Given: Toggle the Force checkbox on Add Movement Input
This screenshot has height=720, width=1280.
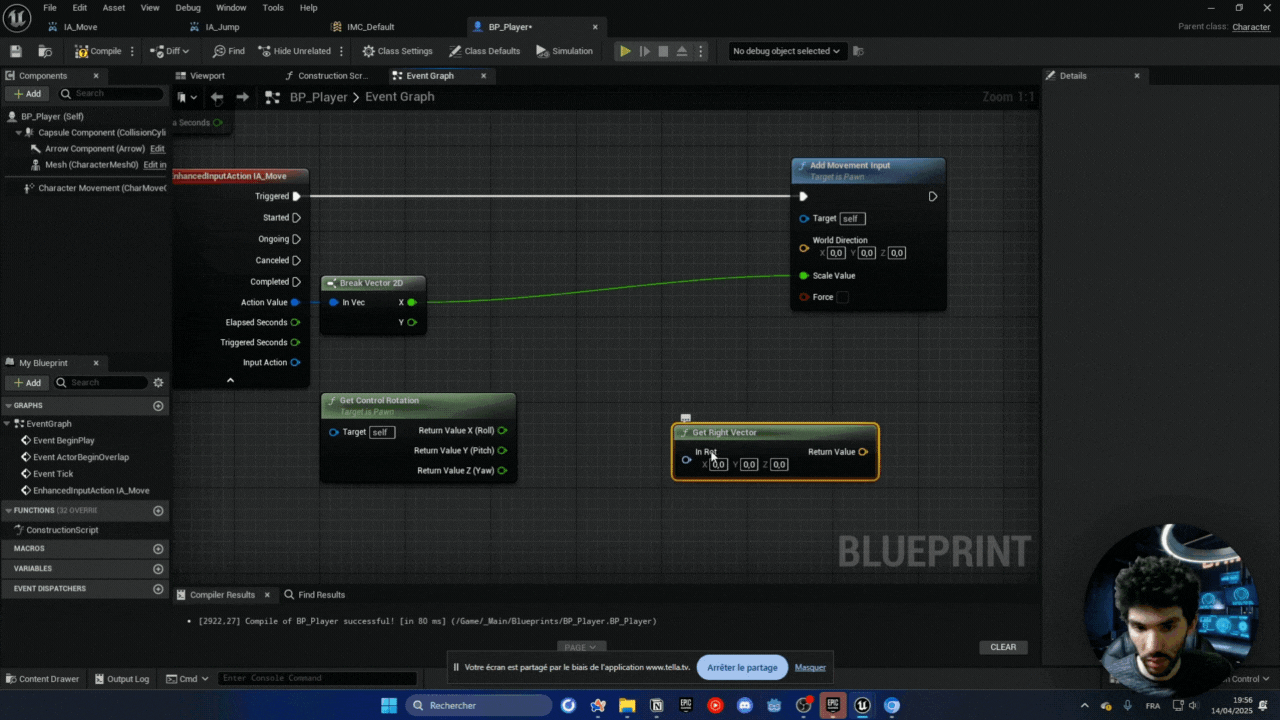Looking at the screenshot, I should click(842, 297).
